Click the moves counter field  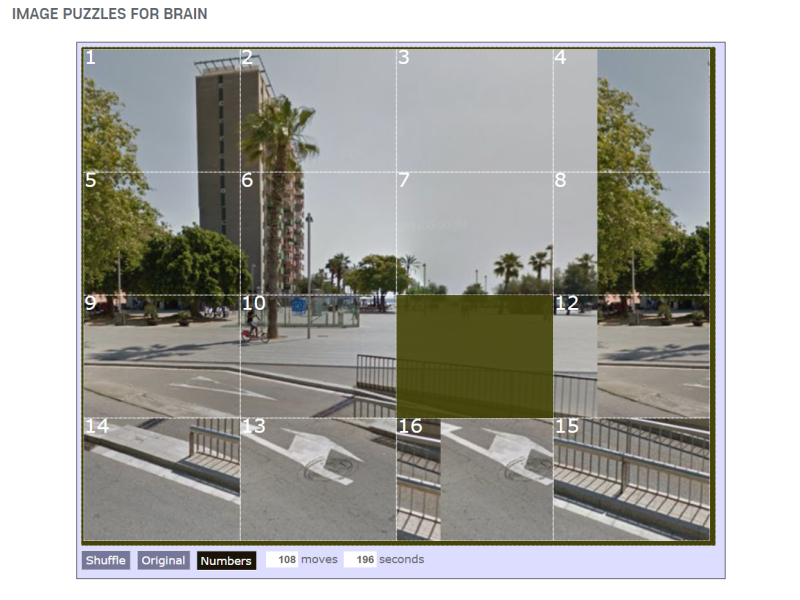click(283, 559)
